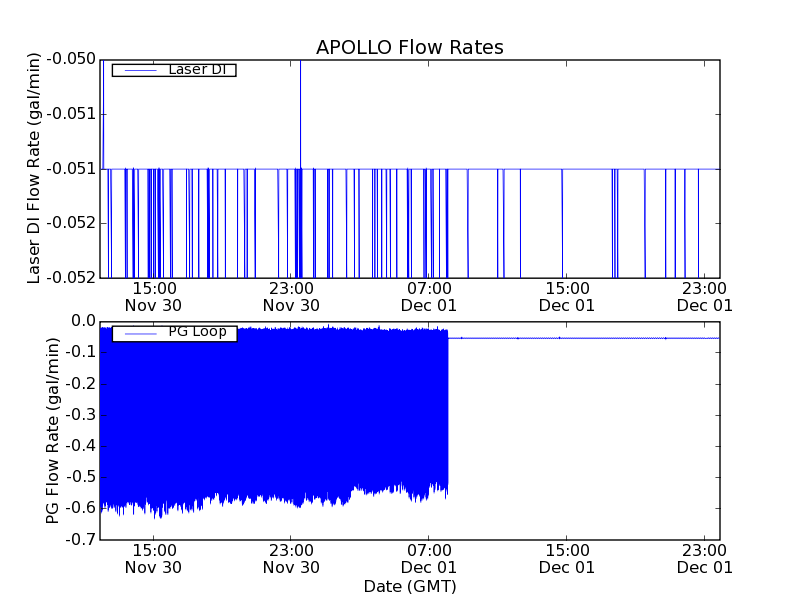Click the top plot's 07:00 Dec 01 tick
800x600 pixels.
[x=429, y=296]
